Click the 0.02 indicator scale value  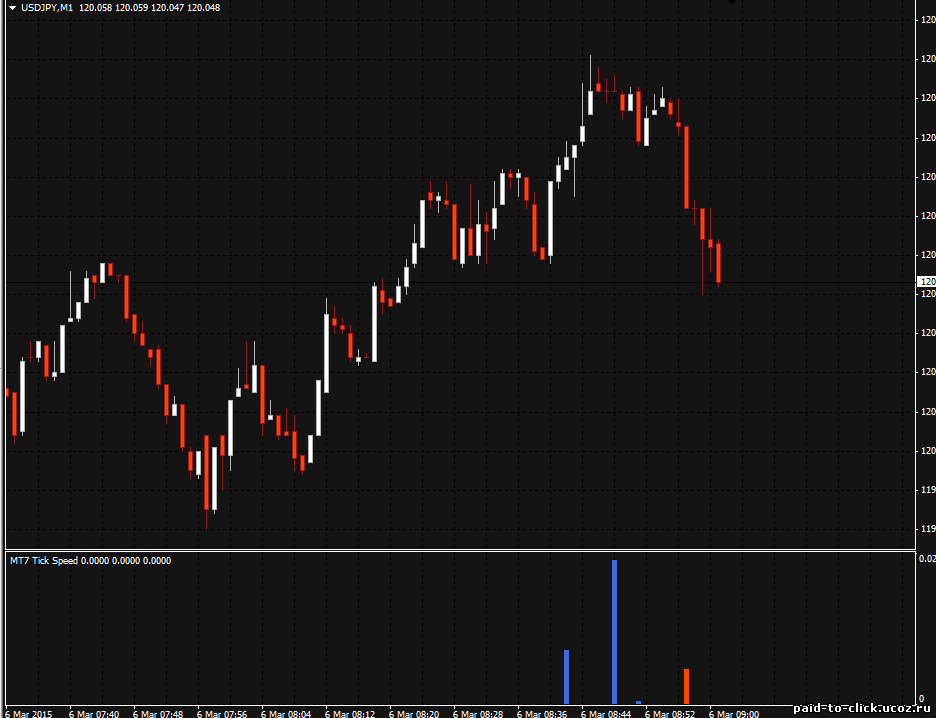click(926, 559)
